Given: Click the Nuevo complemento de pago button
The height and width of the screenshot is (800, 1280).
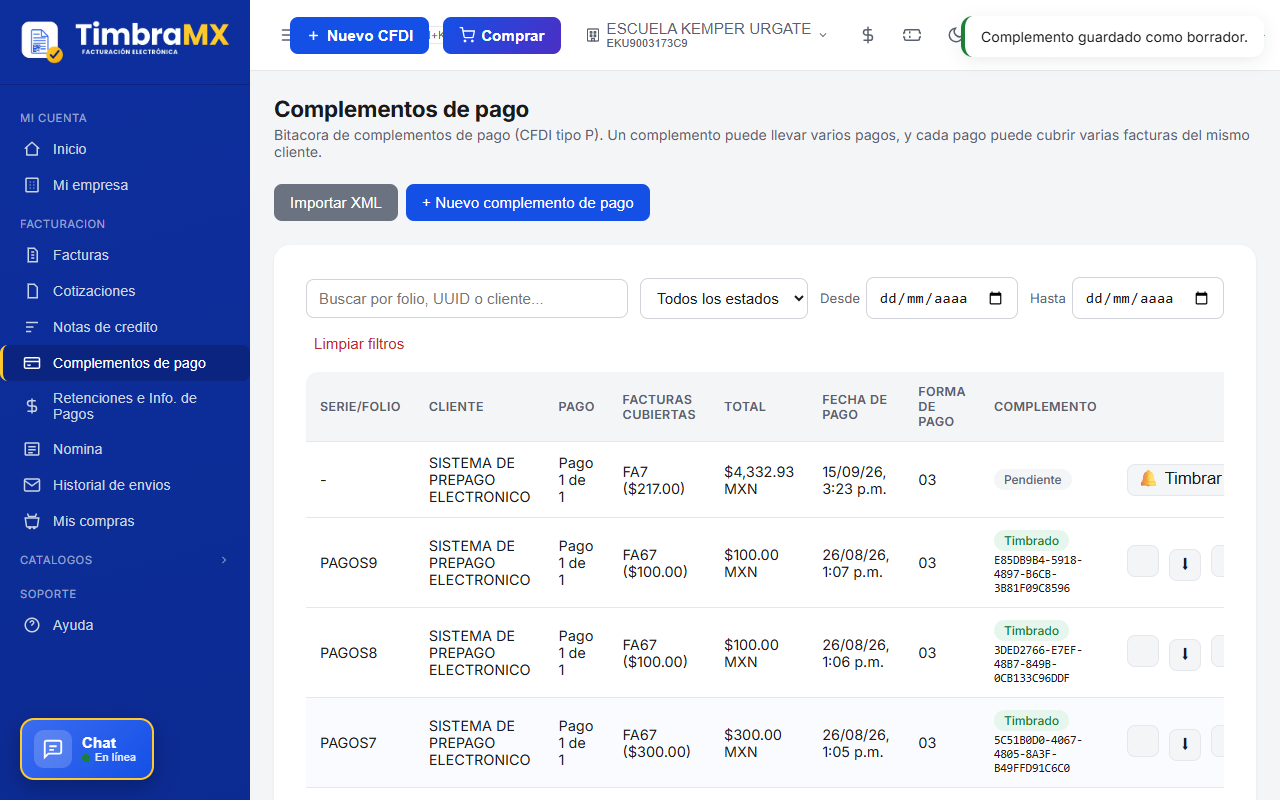Looking at the screenshot, I should (528, 202).
